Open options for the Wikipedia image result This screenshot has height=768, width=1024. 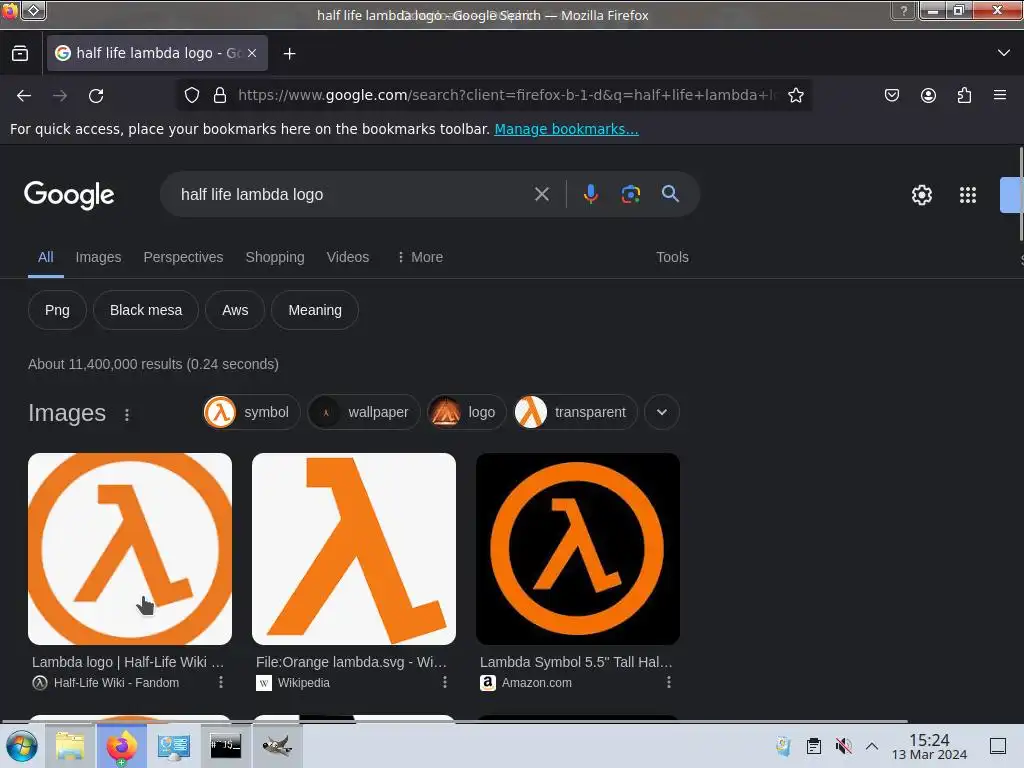click(445, 682)
